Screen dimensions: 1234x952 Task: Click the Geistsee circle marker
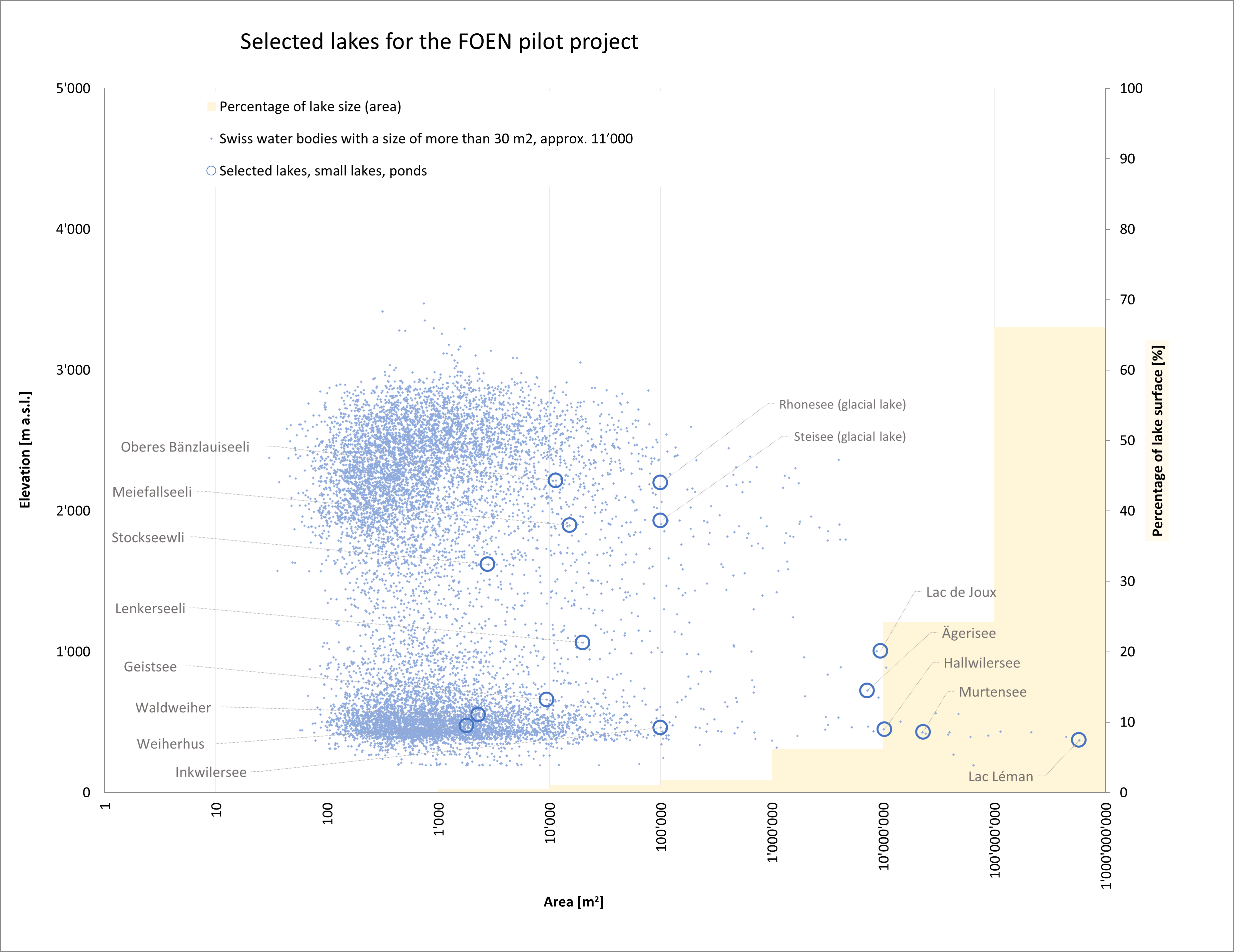pos(546,700)
